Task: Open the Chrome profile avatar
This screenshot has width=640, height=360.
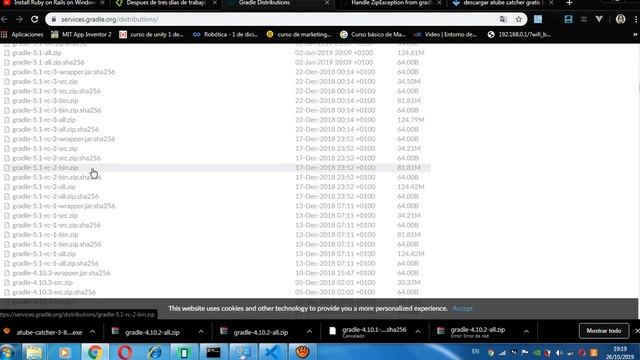Action: click(620, 19)
